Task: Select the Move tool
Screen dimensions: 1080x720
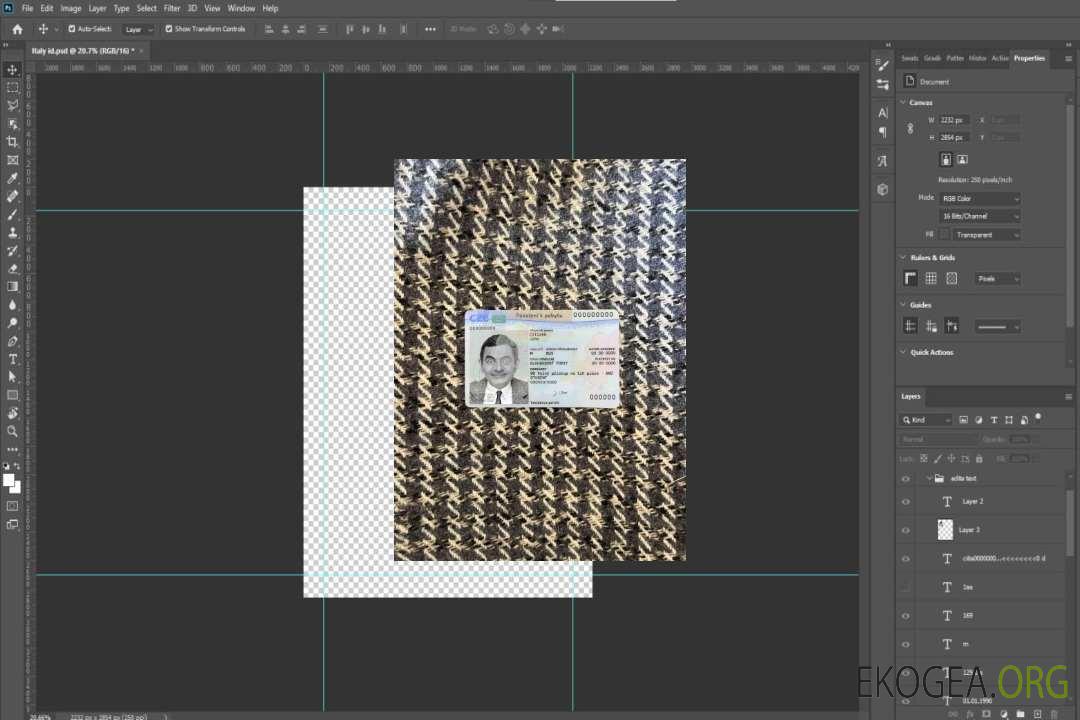Action: (13, 69)
